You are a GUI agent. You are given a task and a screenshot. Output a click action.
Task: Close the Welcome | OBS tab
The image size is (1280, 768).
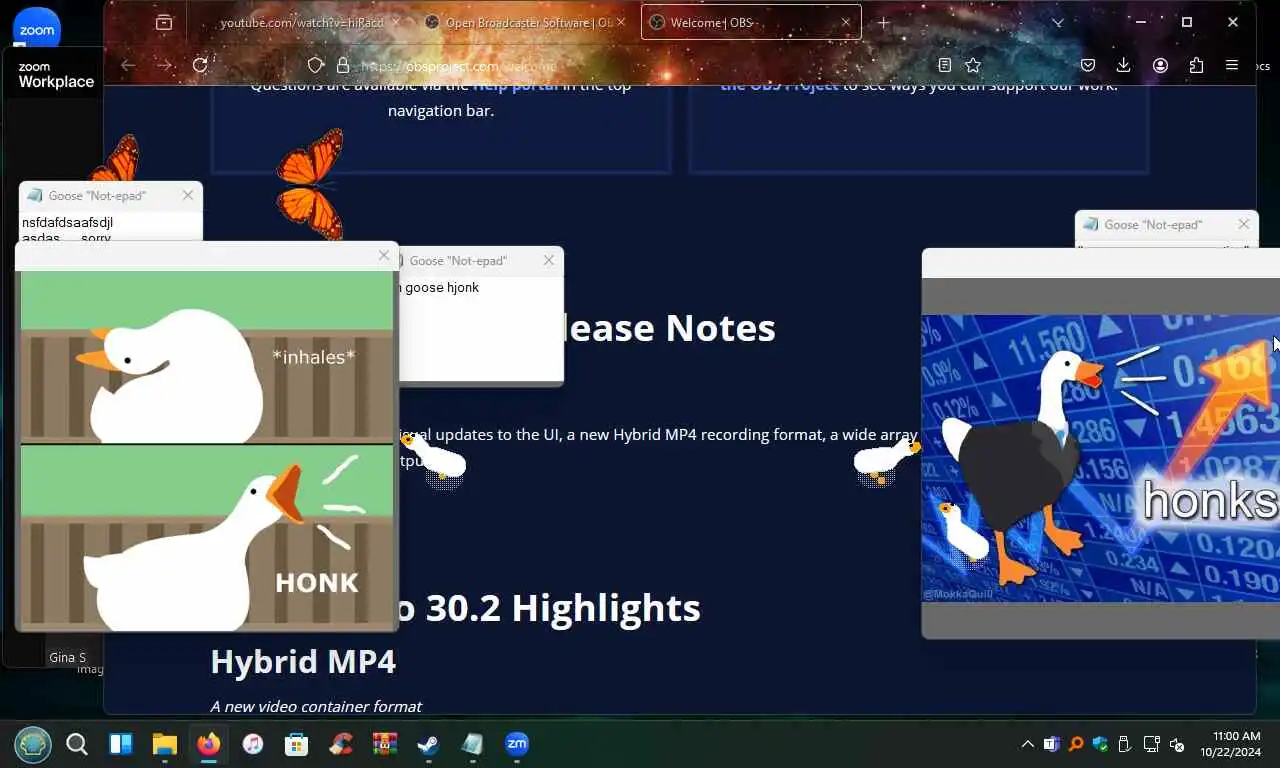(846, 22)
